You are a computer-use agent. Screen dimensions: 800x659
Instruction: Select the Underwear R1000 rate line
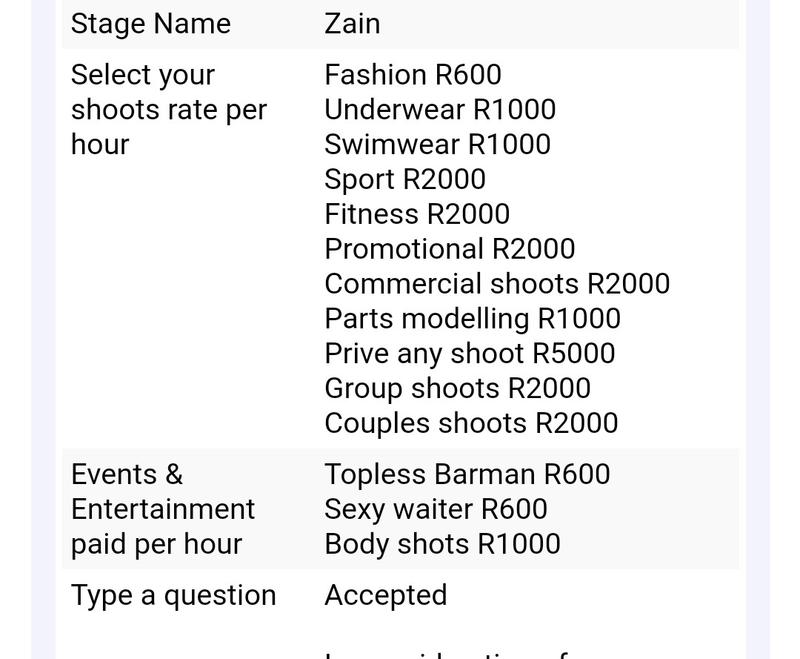tap(440, 109)
